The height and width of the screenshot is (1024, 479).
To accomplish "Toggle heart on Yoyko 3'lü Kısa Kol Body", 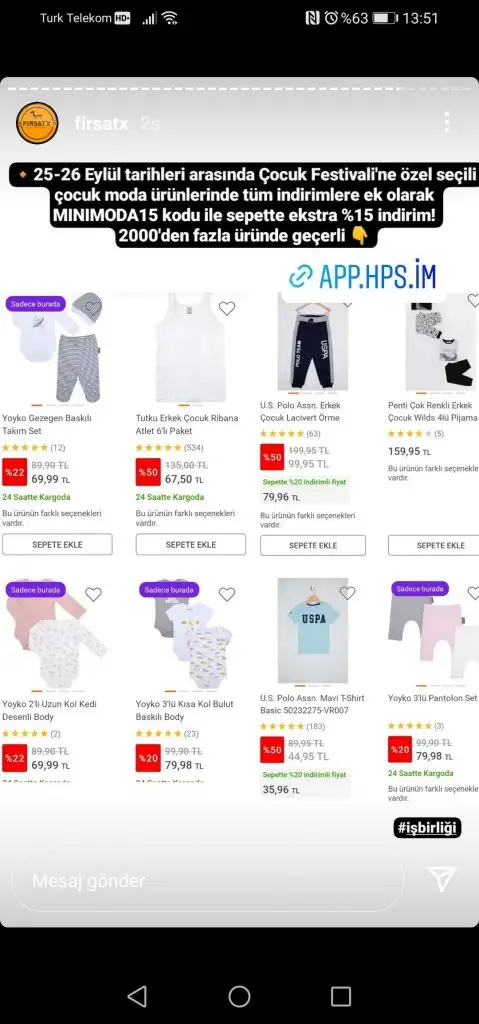I will 227,594.
